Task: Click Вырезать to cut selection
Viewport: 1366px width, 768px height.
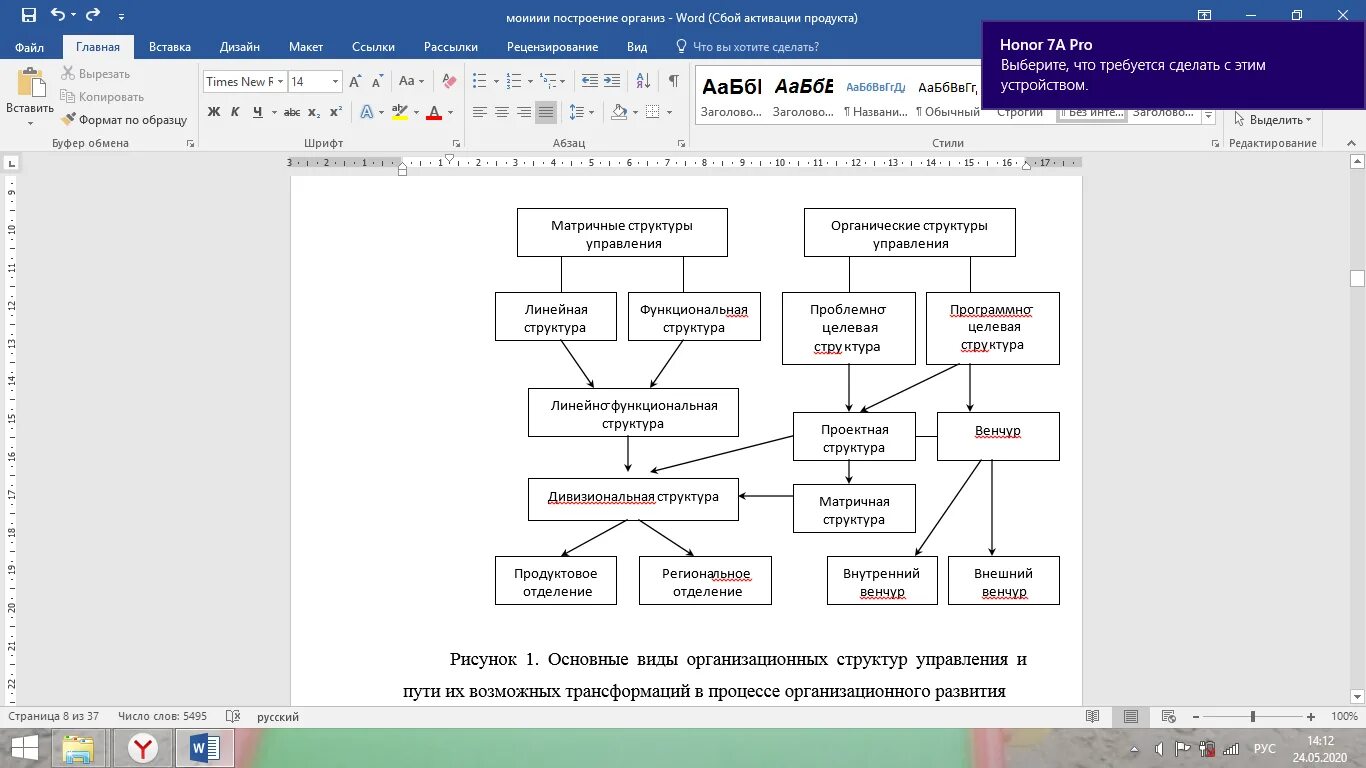Action: pos(95,74)
